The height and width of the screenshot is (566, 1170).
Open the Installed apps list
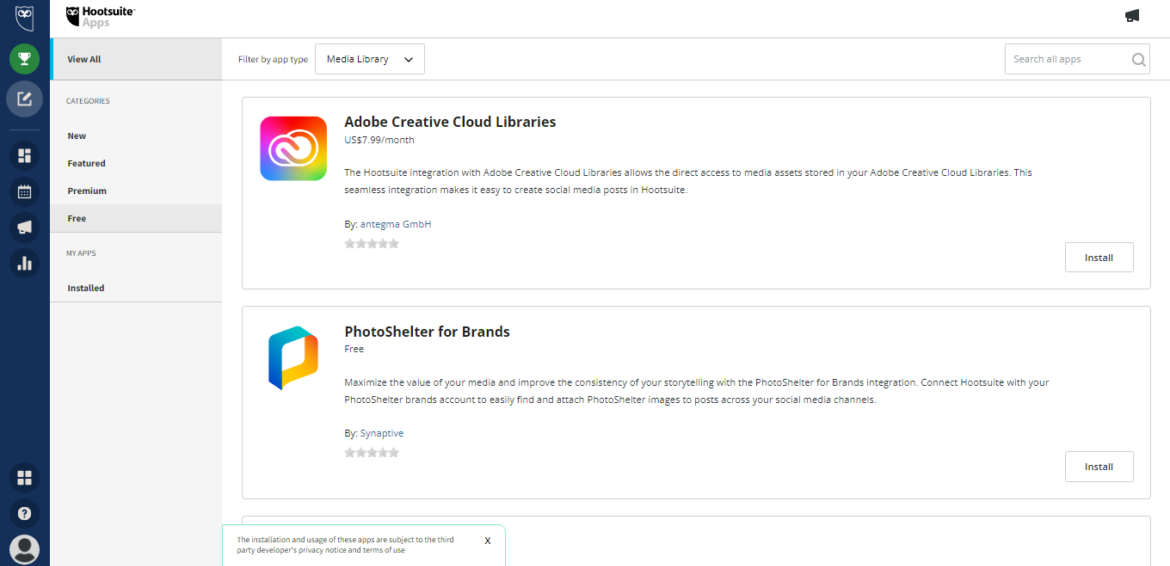point(86,288)
